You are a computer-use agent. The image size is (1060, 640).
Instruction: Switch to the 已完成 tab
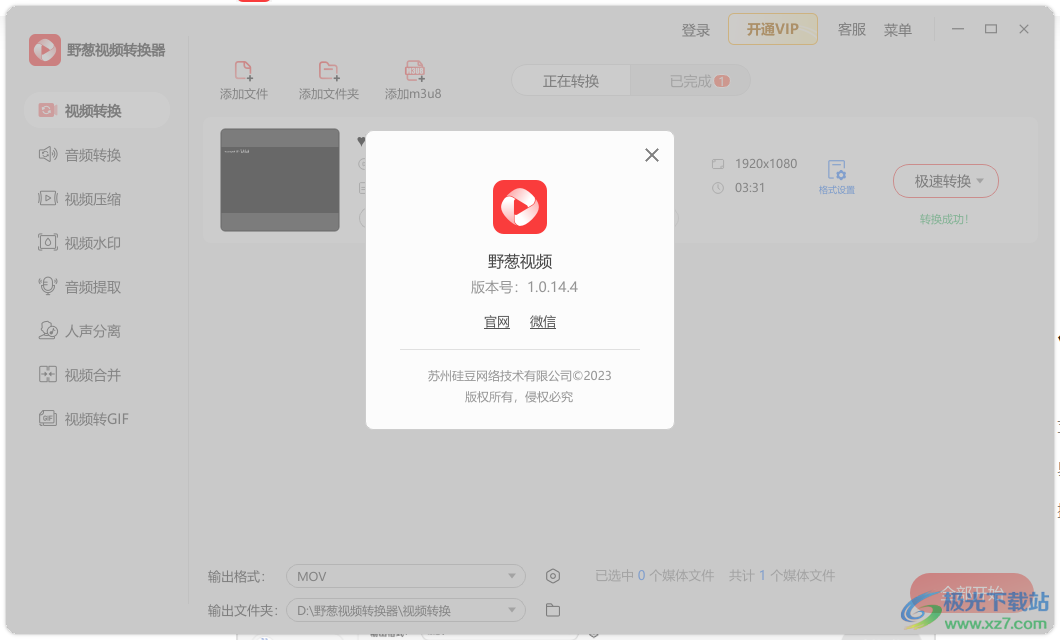point(690,81)
